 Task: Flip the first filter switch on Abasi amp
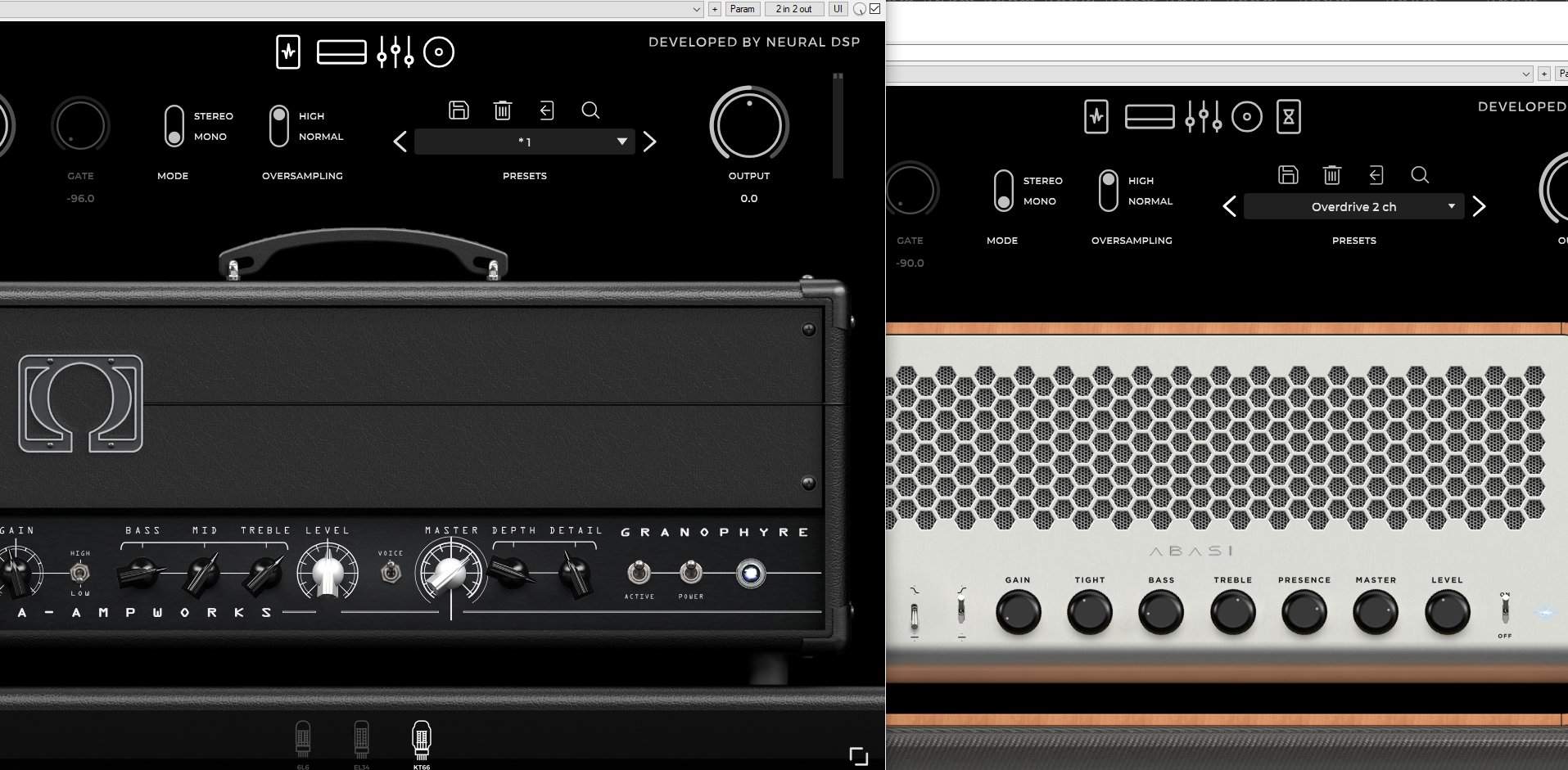pos(915,615)
